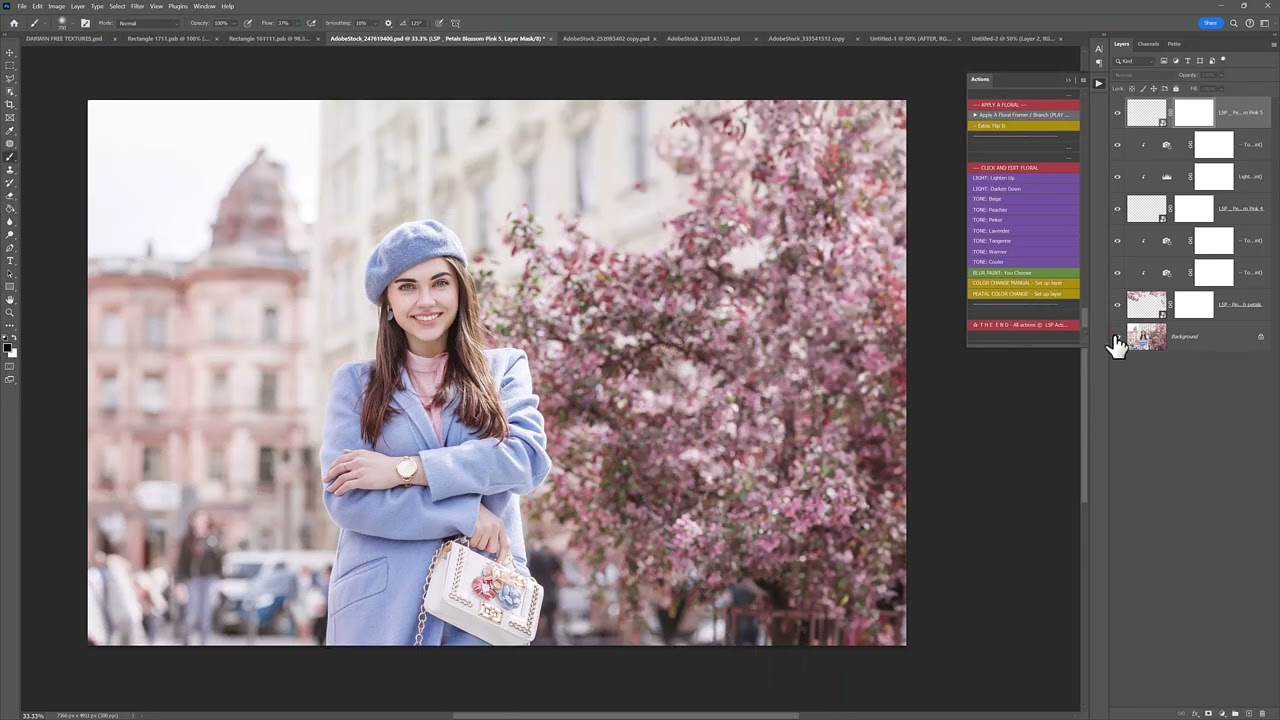Open the Plugins menu
The width and height of the screenshot is (1280, 720).
(x=177, y=6)
